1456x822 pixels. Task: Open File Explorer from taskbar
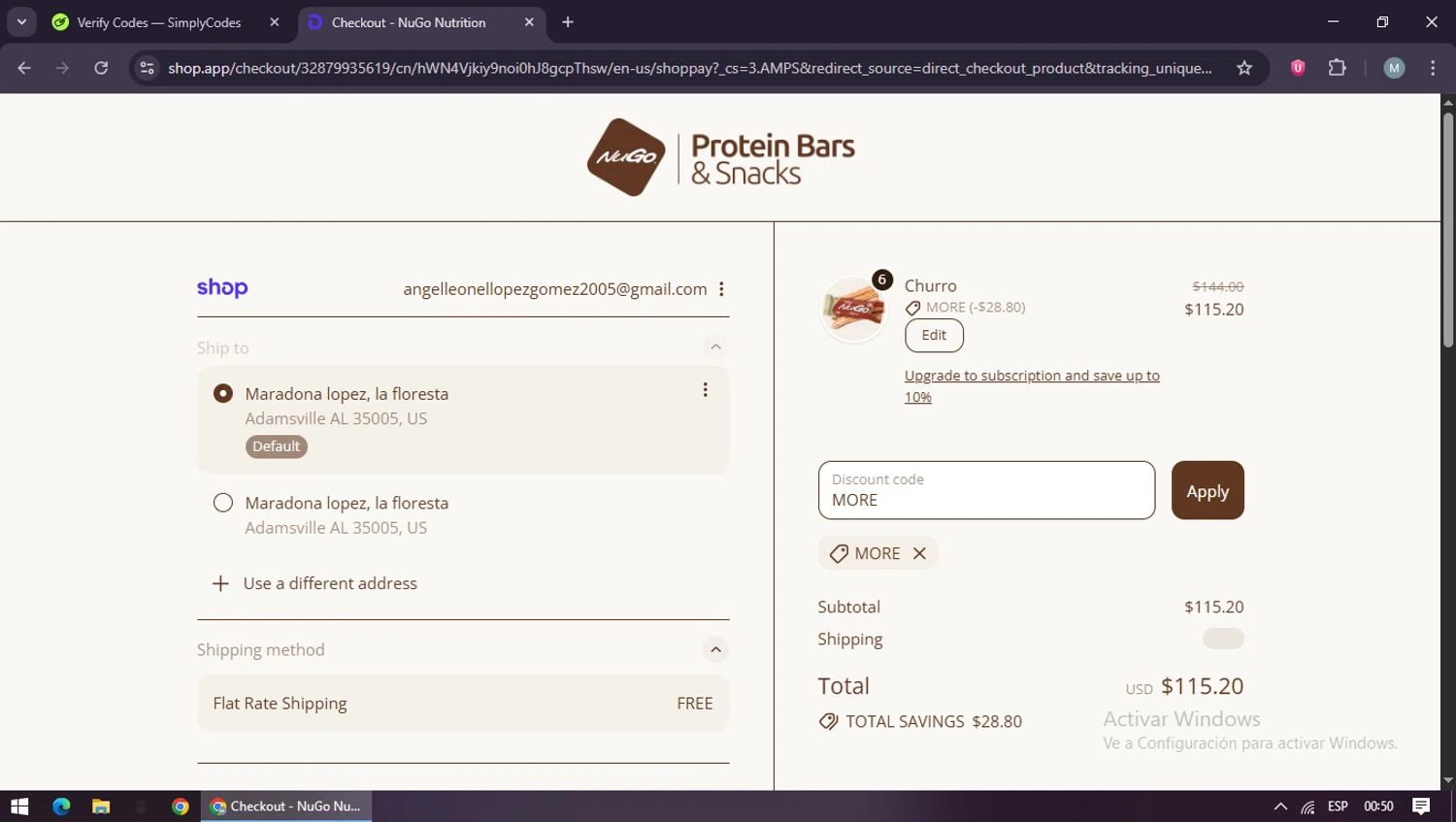click(x=101, y=806)
